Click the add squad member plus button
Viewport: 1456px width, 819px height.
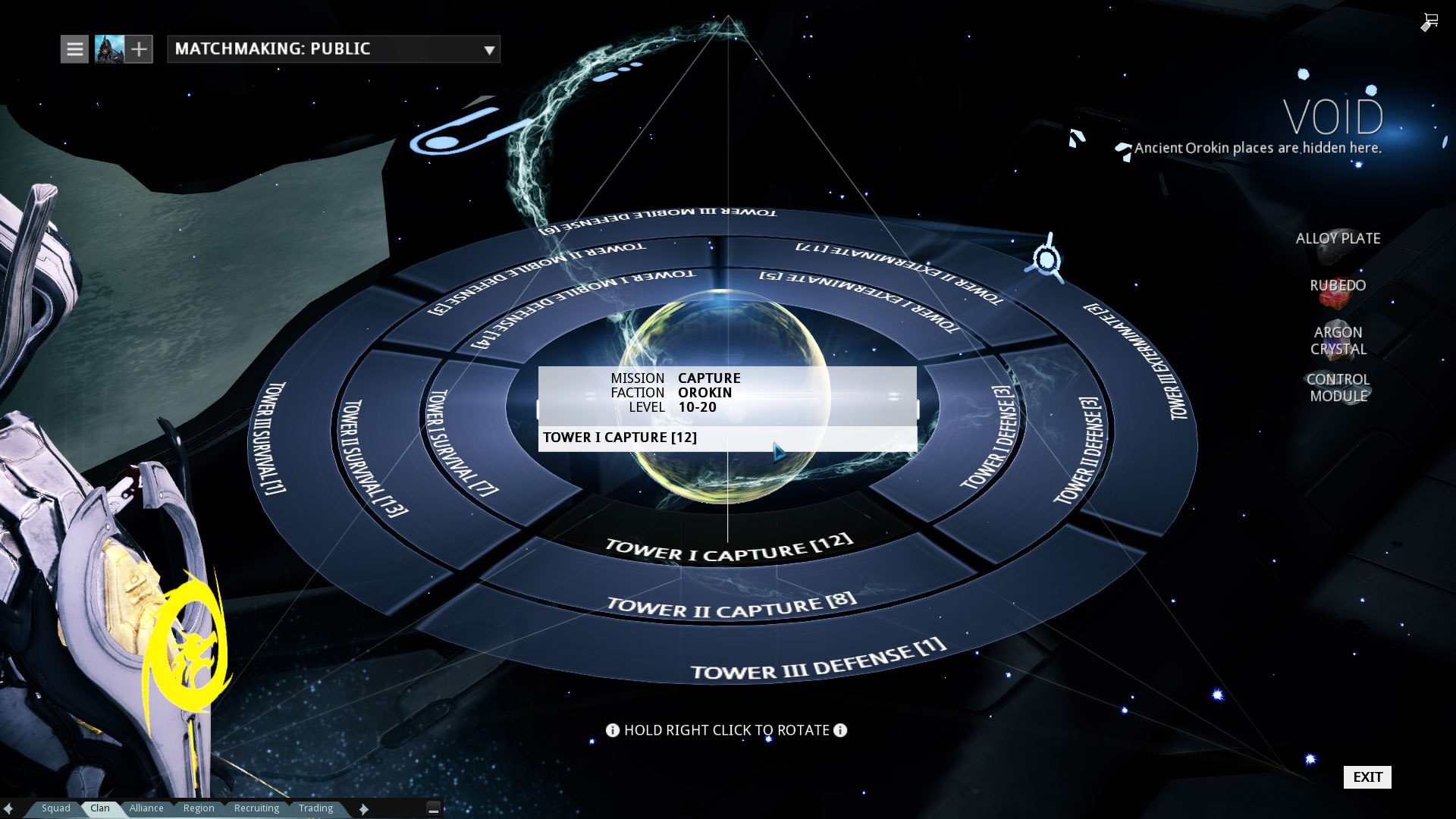138,48
